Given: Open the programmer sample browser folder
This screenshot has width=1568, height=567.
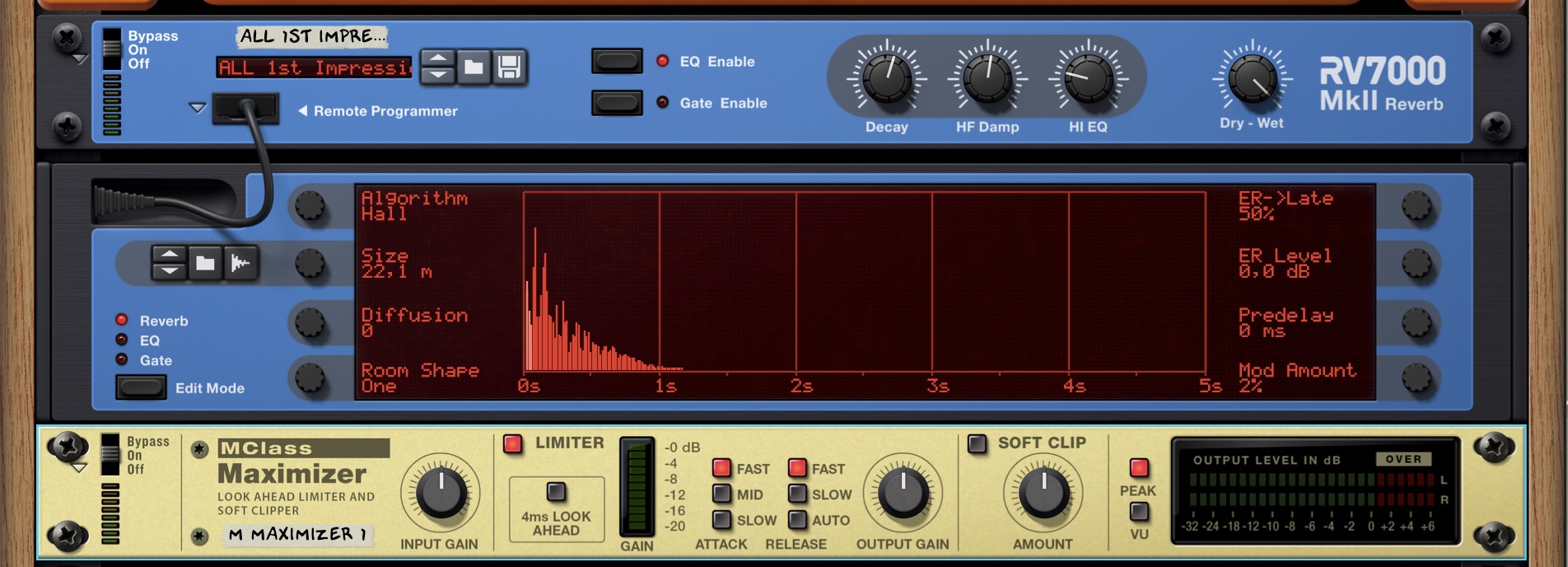Looking at the screenshot, I should (x=205, y=263).
